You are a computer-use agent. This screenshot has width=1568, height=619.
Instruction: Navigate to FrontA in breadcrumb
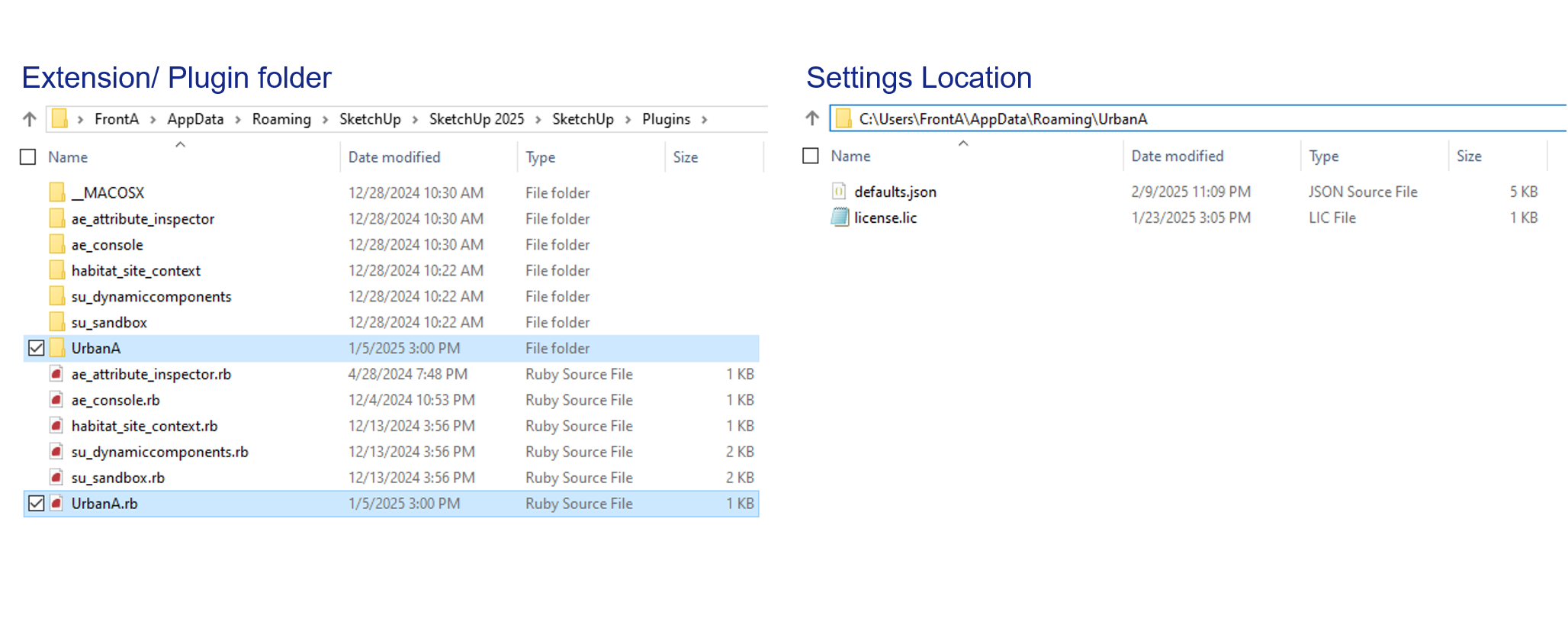117,119
